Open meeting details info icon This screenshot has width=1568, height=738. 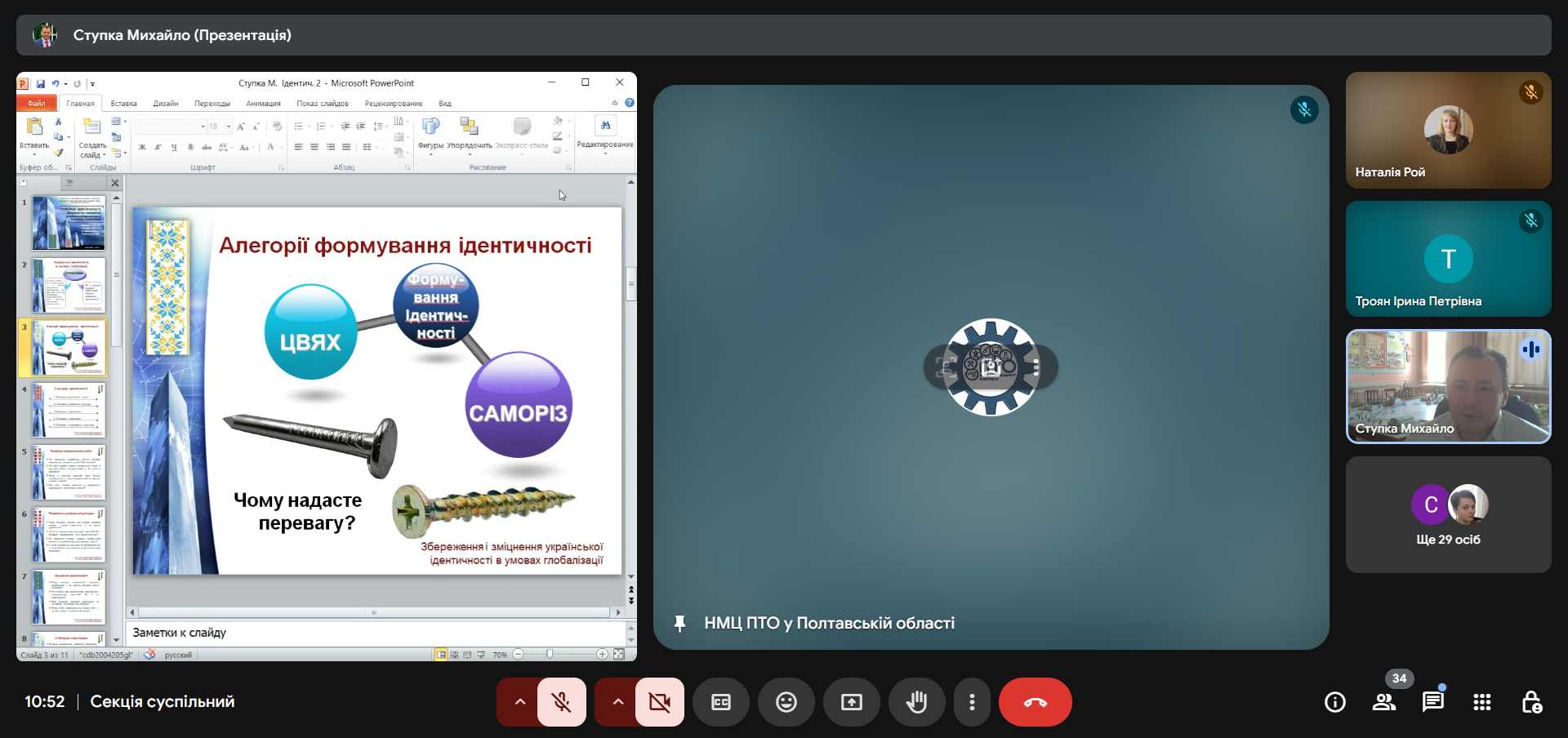(x=1335, y=702)
